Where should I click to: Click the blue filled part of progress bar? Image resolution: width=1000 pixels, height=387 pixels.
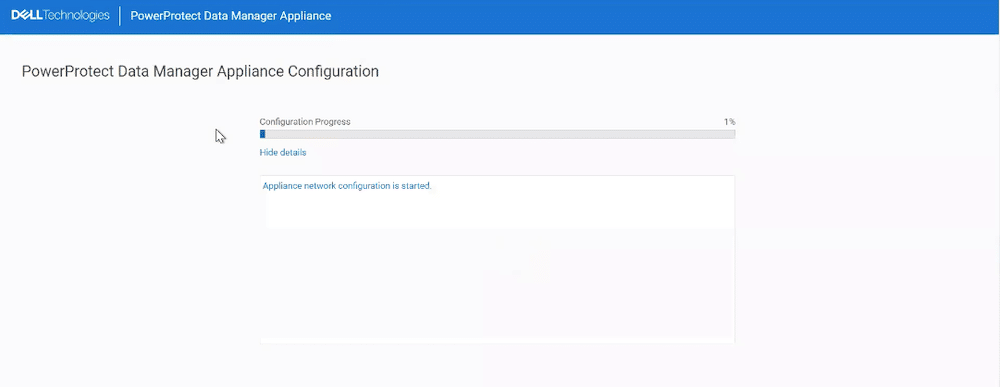[x=262, y=134]
